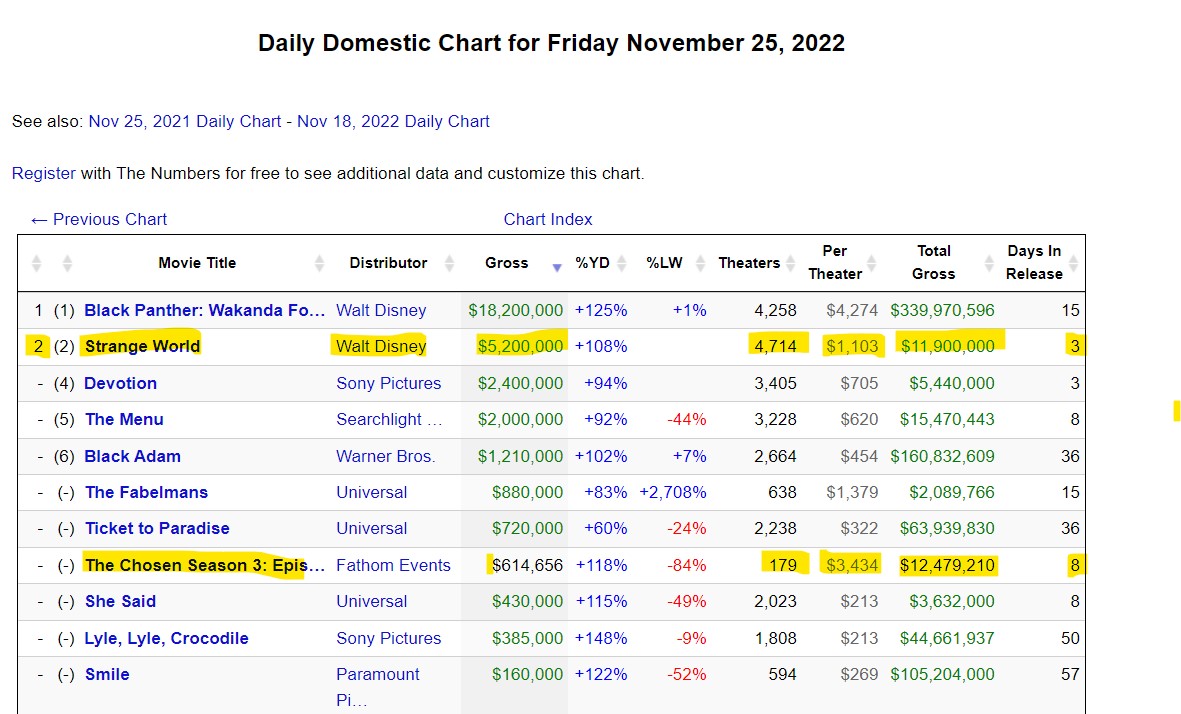Click the sort arrows beside Movie Title
1181x714 pixels.
319,263
